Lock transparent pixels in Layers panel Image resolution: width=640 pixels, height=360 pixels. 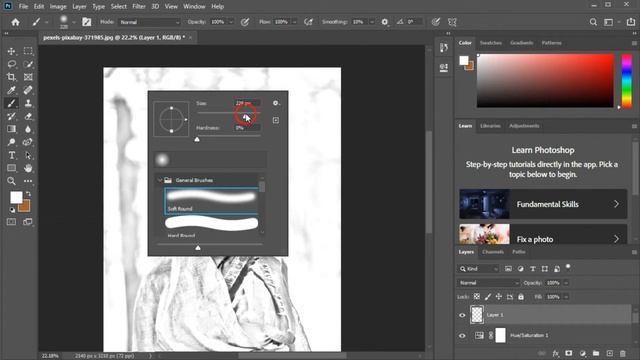[477, 297]
